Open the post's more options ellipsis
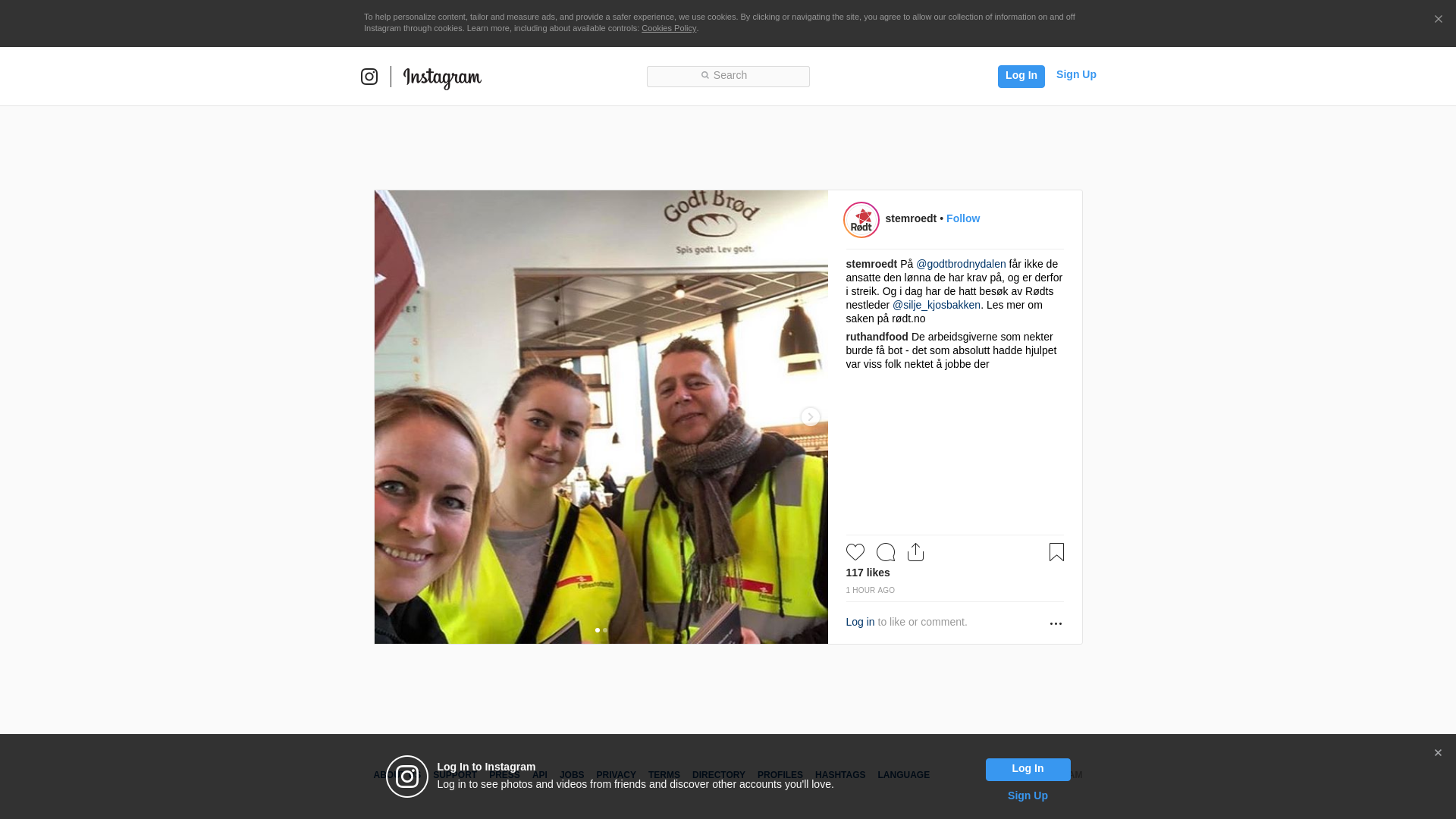Image resolution: width=1456 pixels, height=819 pixels. [1056, 623]
